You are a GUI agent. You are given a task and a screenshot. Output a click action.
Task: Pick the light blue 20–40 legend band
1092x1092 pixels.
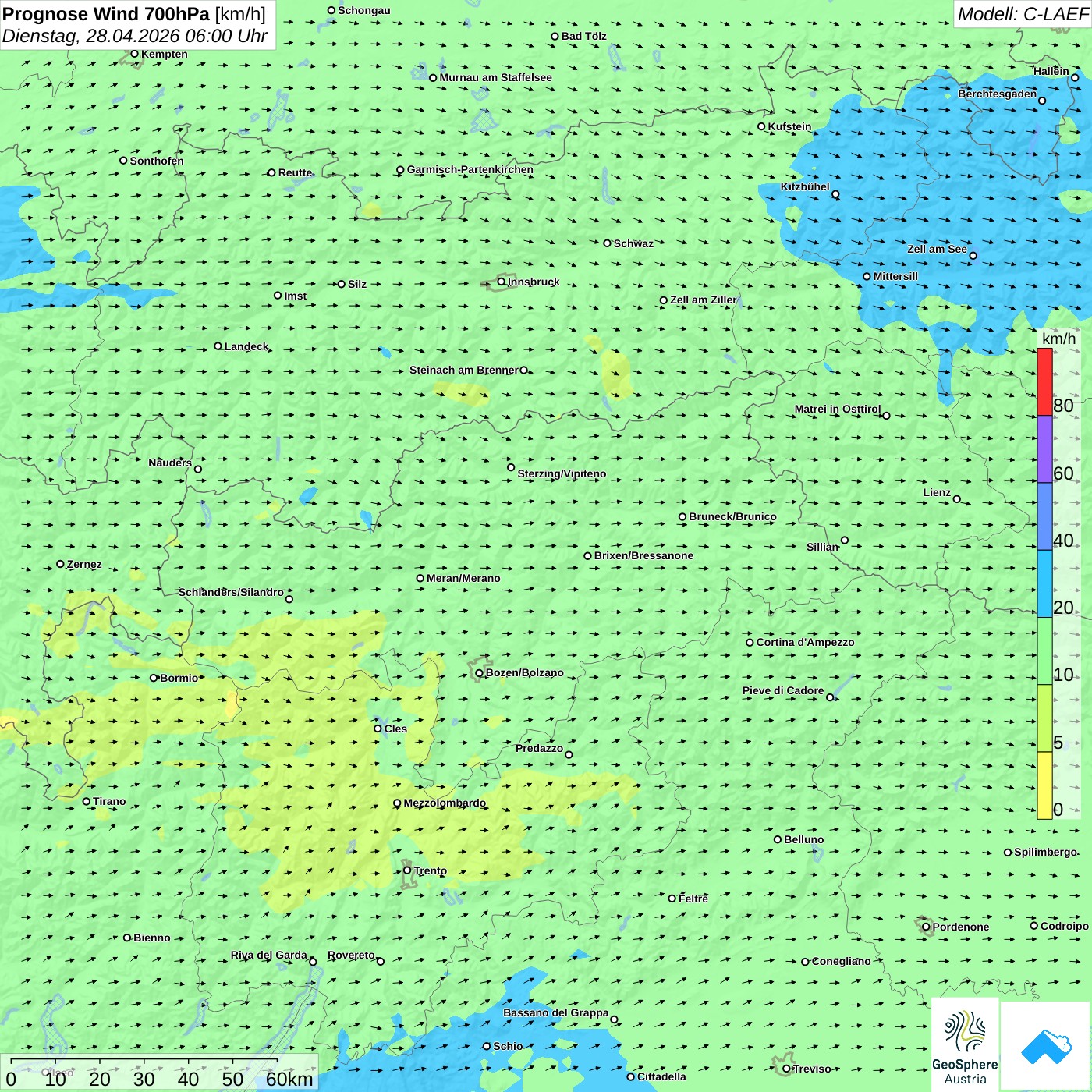coord(1044,583)
